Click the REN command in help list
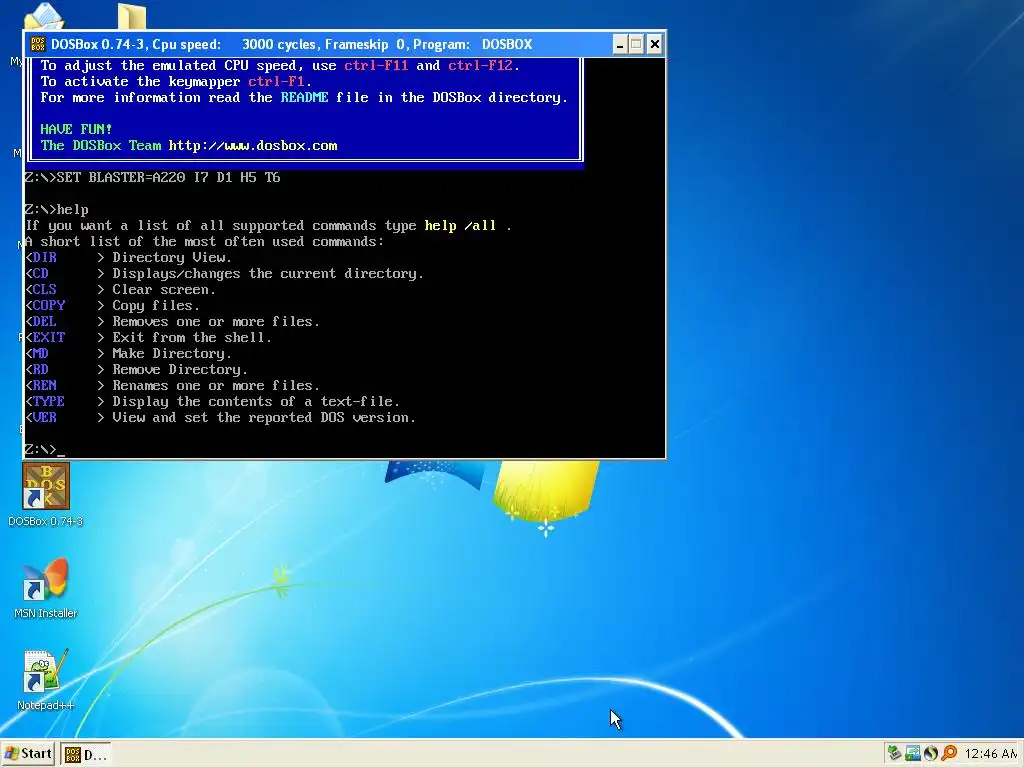Image resolution: width=1024 pixels, height=768 pixels. click(44, 385)
